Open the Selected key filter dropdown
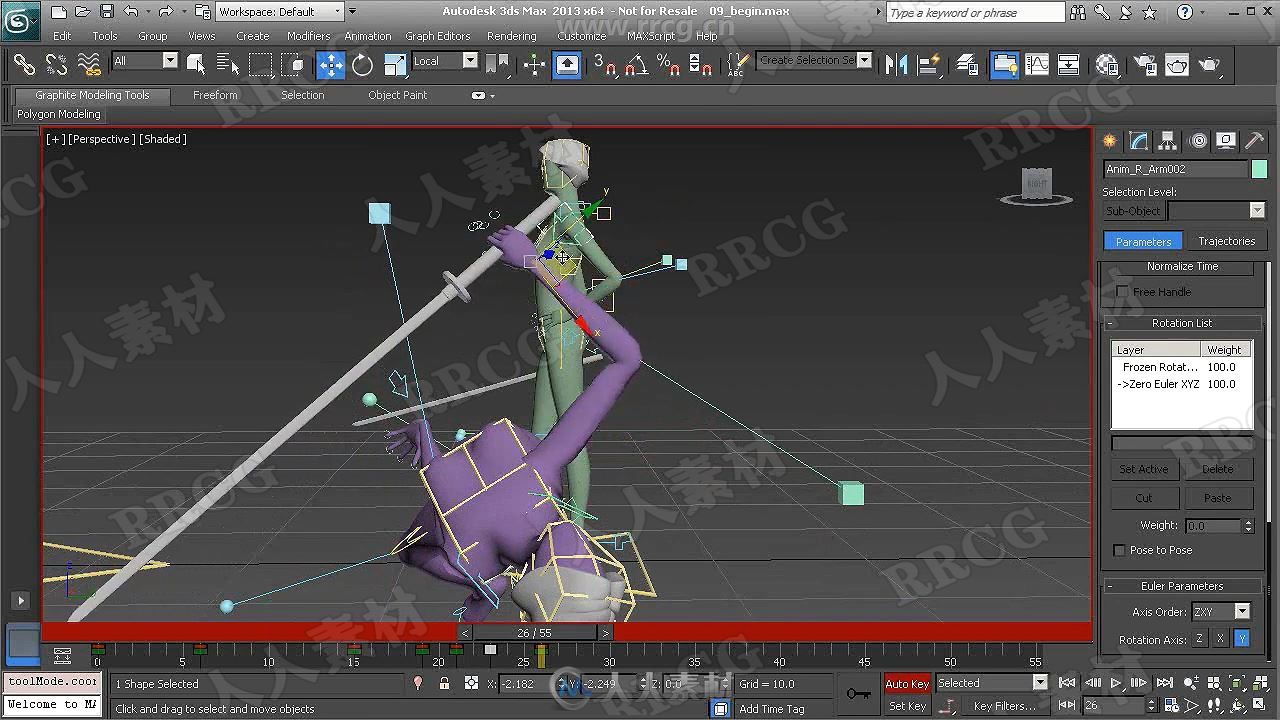The height and width of the screenshot is (720, 1280). pos(991,683)
